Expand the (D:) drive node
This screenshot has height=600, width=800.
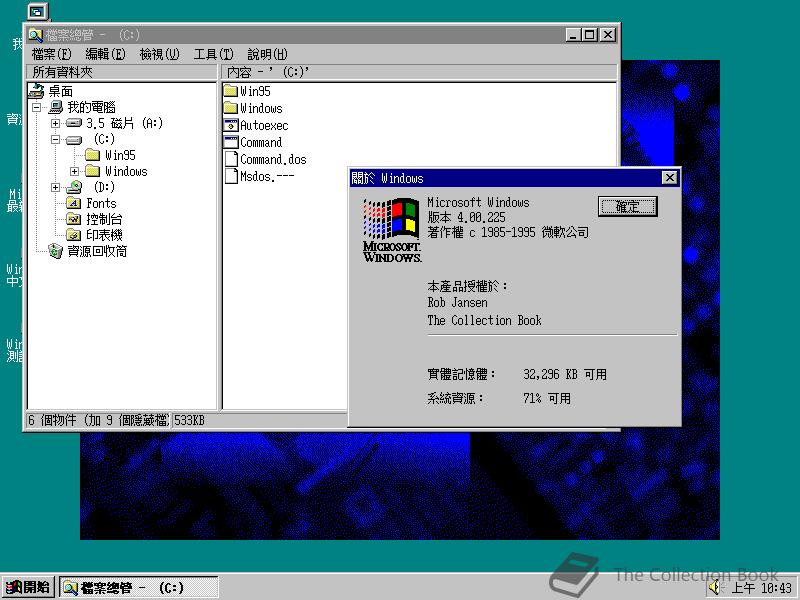(x=55, y=187)
